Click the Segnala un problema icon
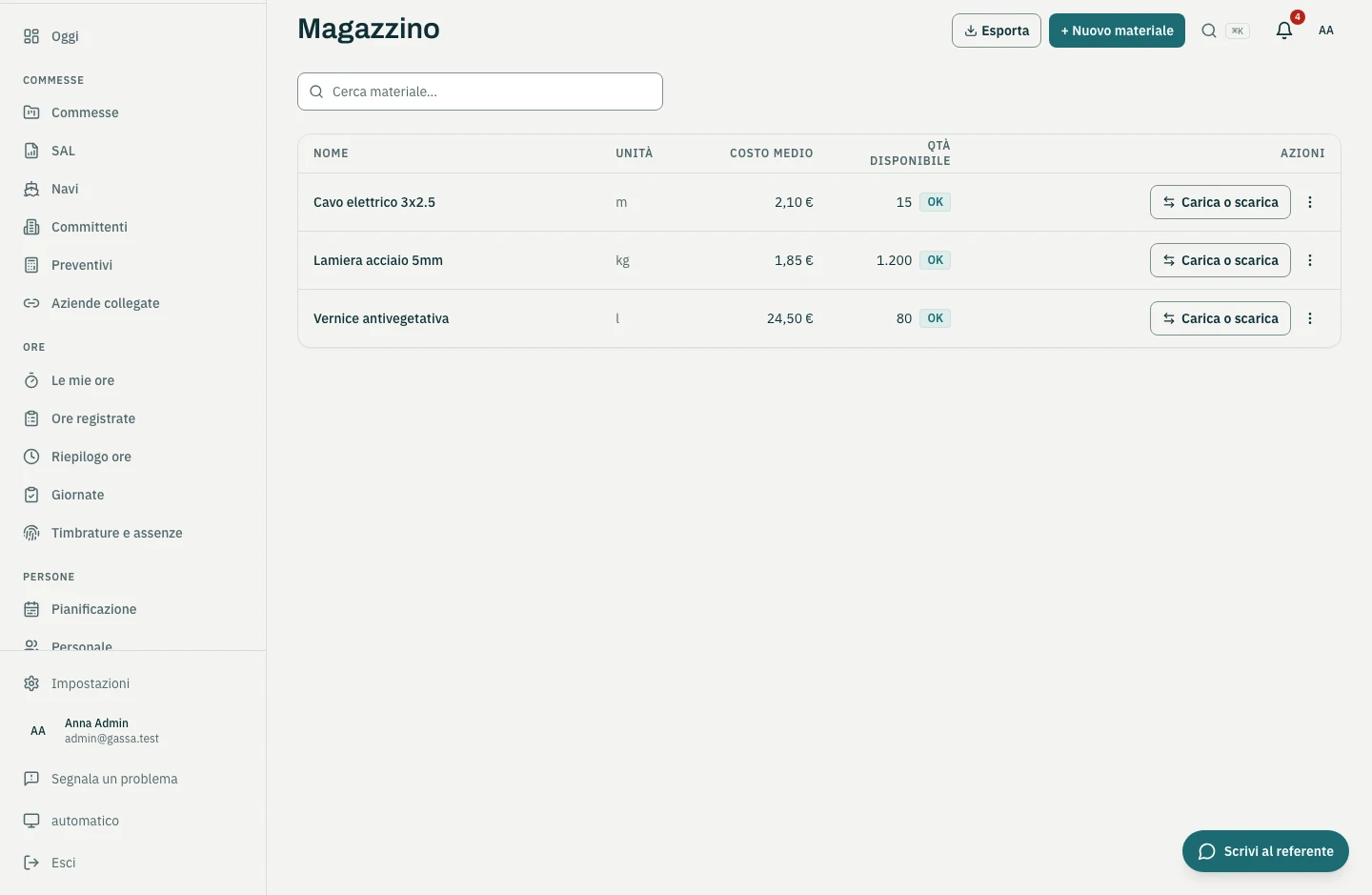The height and width of the screenshot is (895, 1372). coord(31,779)
